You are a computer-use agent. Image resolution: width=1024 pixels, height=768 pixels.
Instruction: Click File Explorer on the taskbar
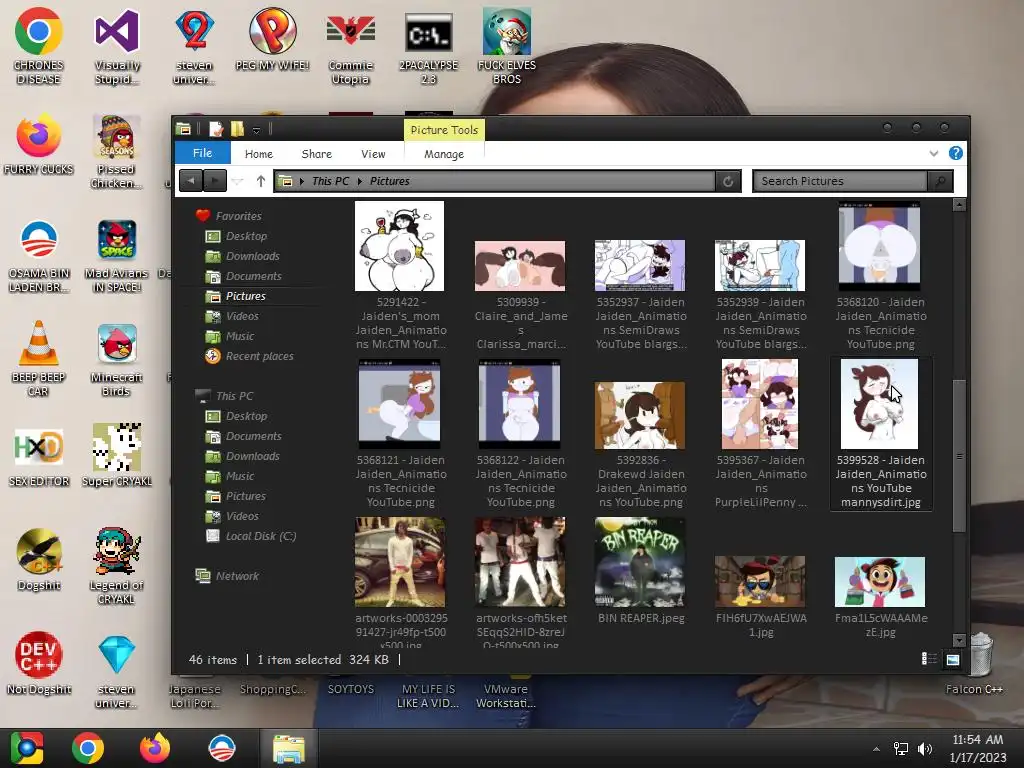pyautogui.click(x=289, y=748)
